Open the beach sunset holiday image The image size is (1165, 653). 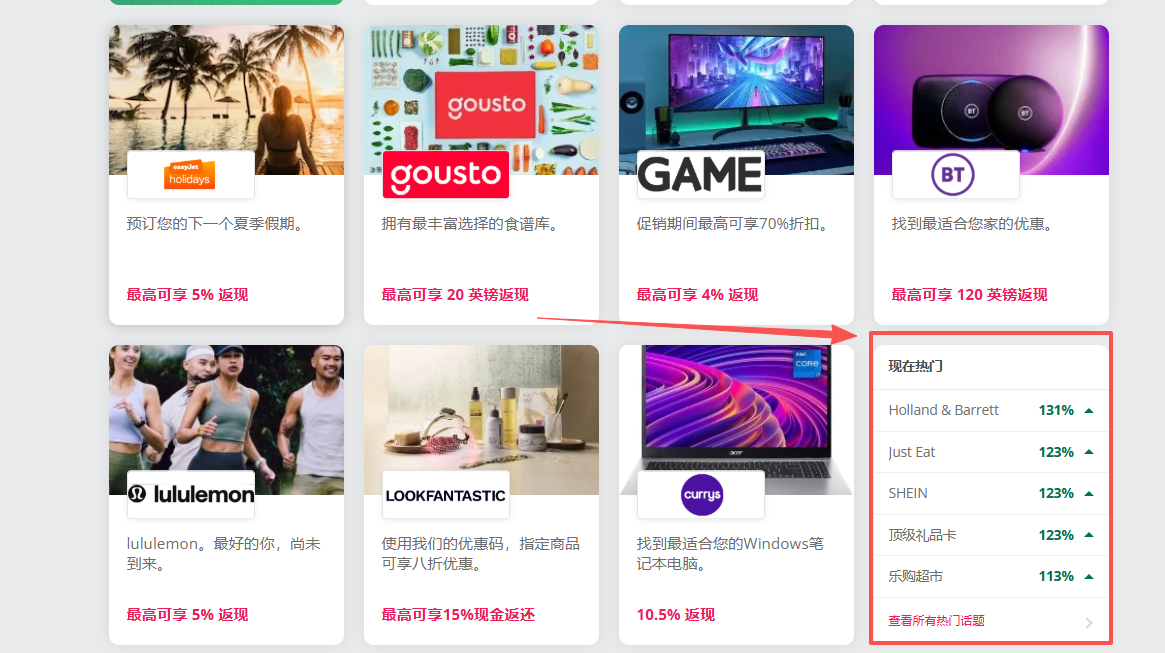point(227,100)
